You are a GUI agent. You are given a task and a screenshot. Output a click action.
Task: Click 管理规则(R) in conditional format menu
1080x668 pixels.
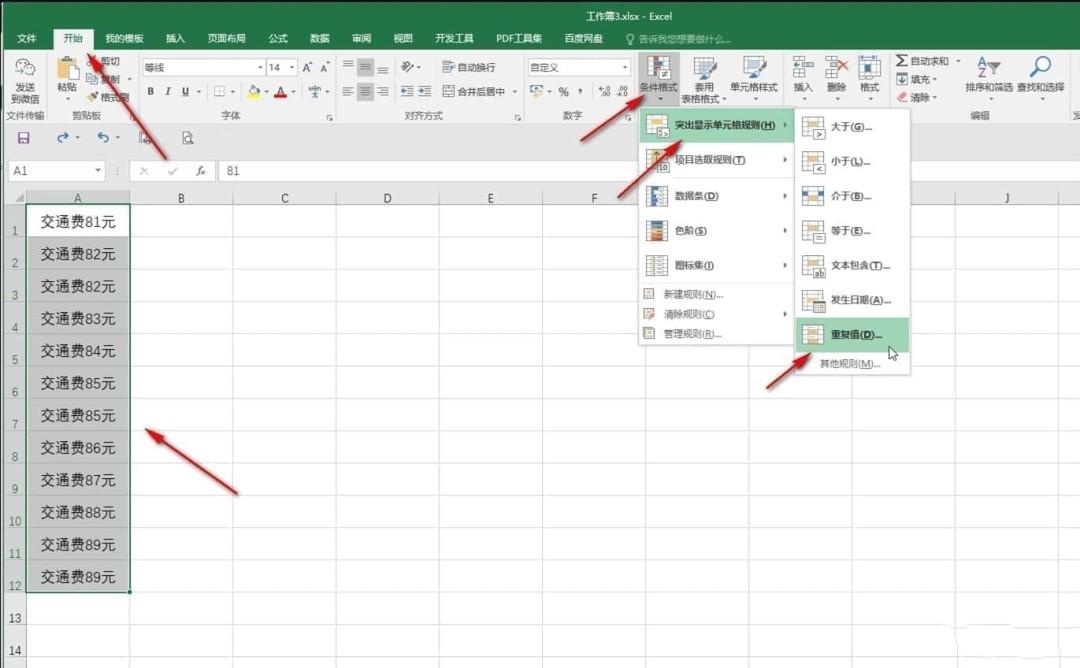coord(692,334)
